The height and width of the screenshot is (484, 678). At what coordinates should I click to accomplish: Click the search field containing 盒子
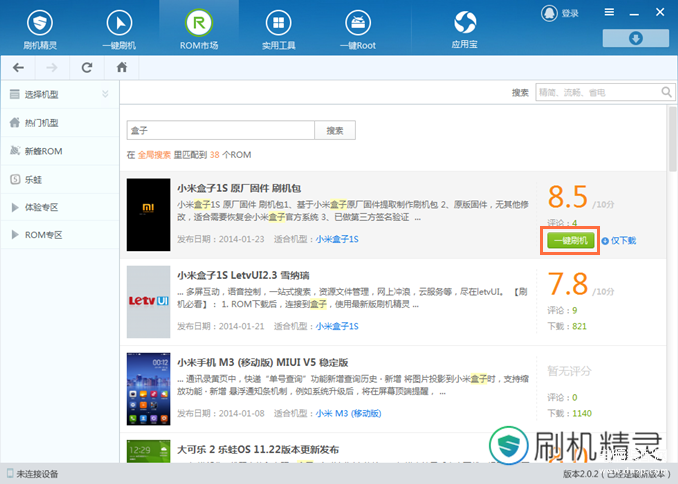[221, 130]
